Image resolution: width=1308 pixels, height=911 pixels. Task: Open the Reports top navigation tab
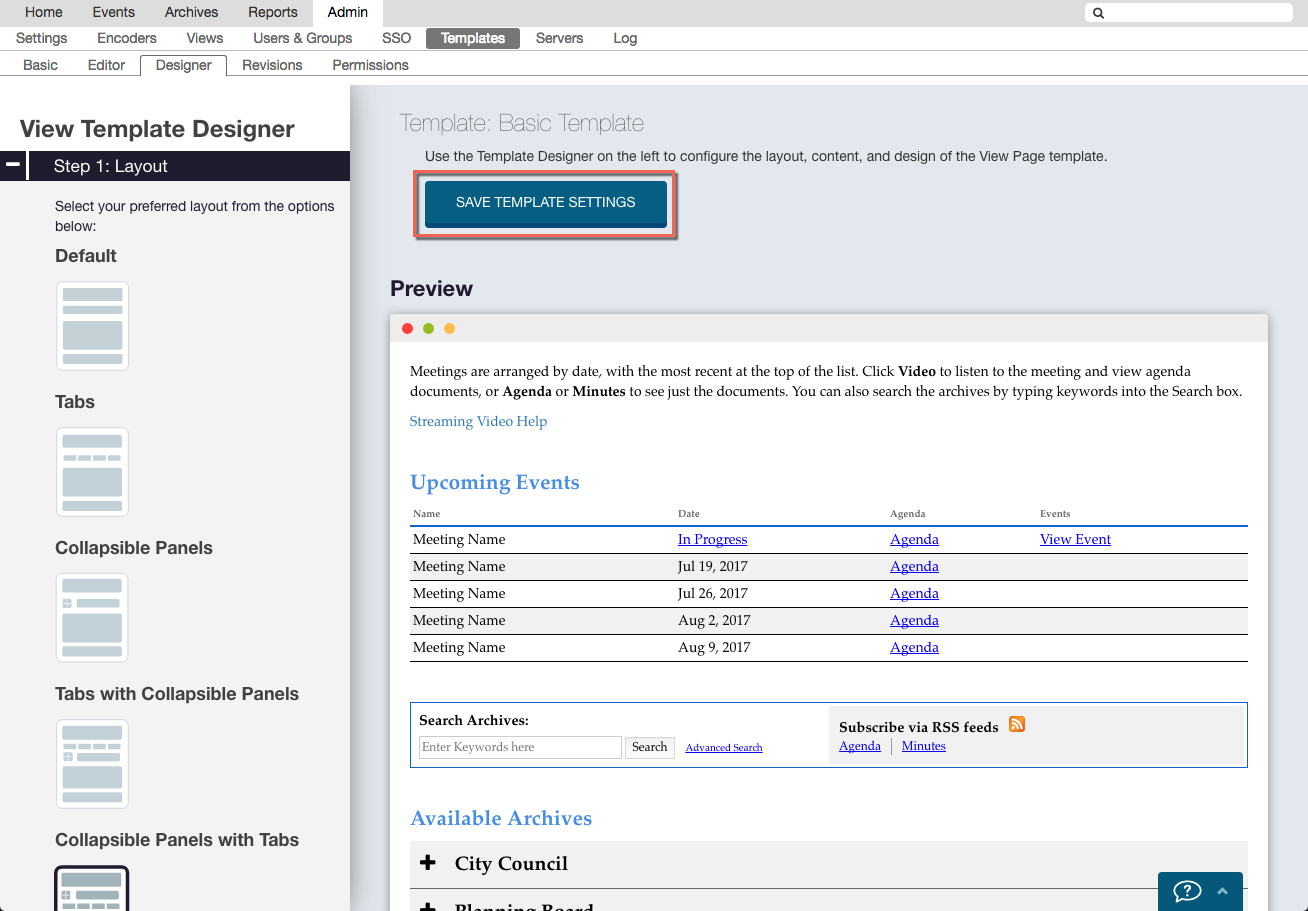[273, 12]
